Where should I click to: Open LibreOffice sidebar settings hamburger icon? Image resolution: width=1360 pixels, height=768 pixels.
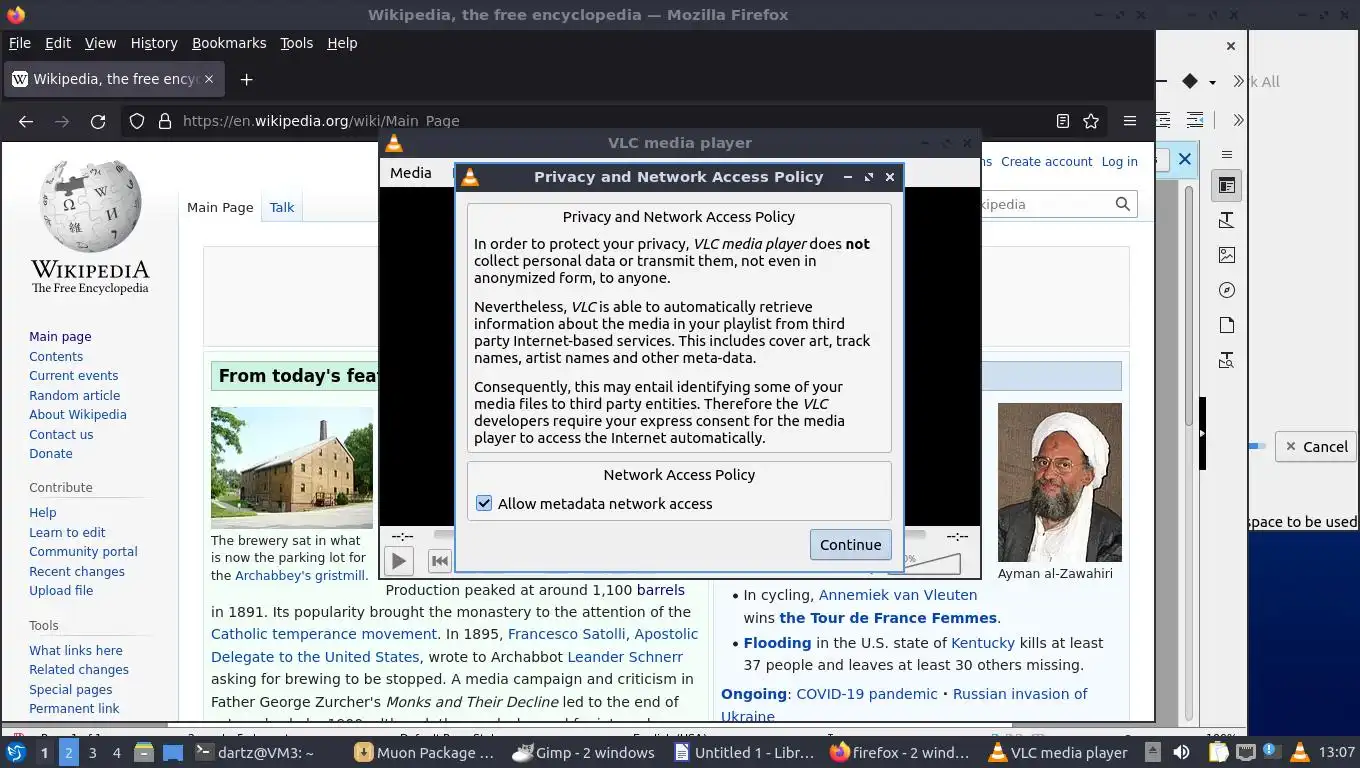(1227, 154)
